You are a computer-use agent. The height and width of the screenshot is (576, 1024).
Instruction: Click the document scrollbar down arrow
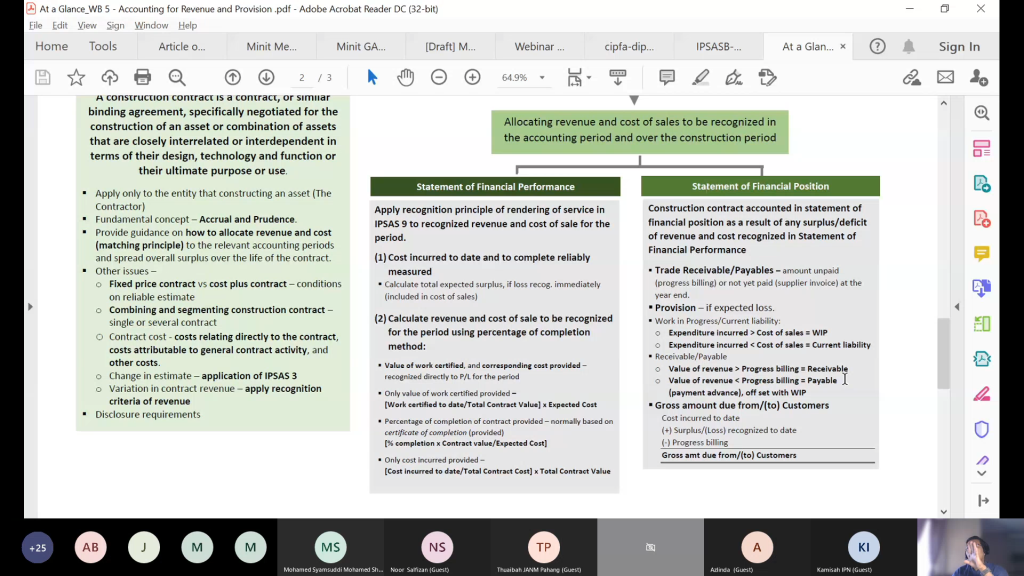[944, 511]
